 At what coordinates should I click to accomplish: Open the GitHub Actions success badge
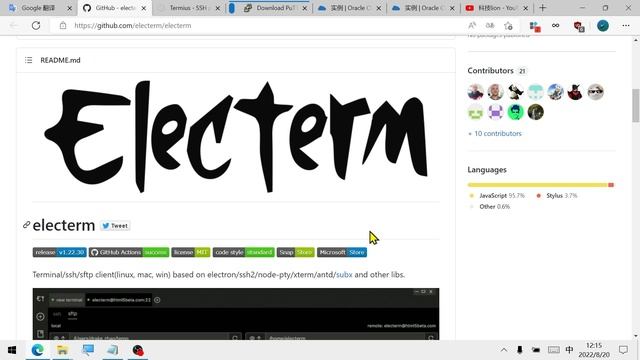point(129,252)
